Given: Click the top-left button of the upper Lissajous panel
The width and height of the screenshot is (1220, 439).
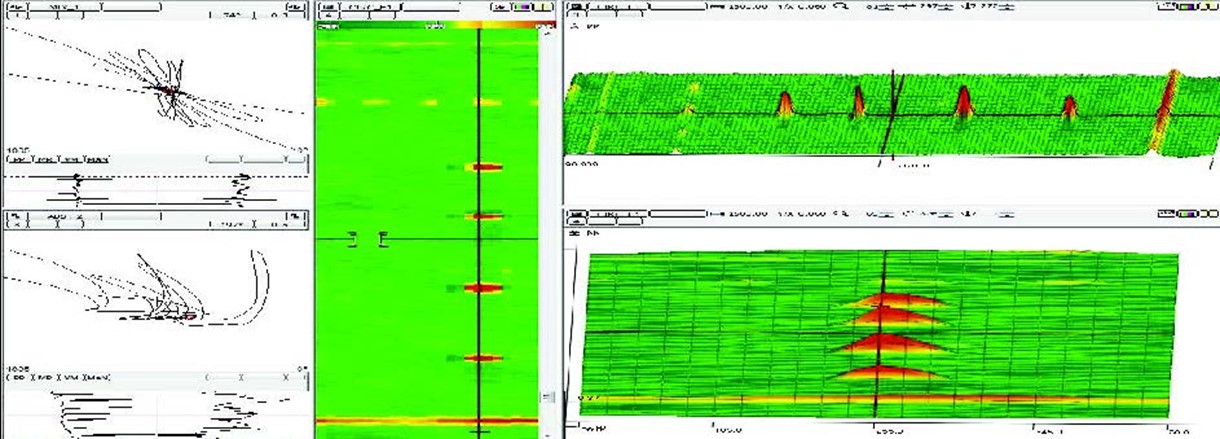Looking at the screenshot, I should click(x=17, y=7).
